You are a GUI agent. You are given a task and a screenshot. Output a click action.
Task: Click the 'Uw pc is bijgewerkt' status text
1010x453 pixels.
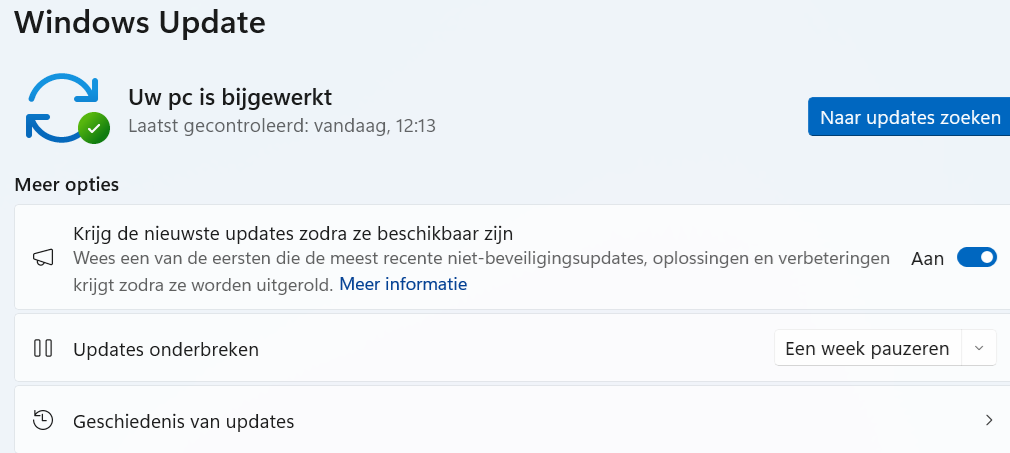pyautogui.click(x=230, y=97)
